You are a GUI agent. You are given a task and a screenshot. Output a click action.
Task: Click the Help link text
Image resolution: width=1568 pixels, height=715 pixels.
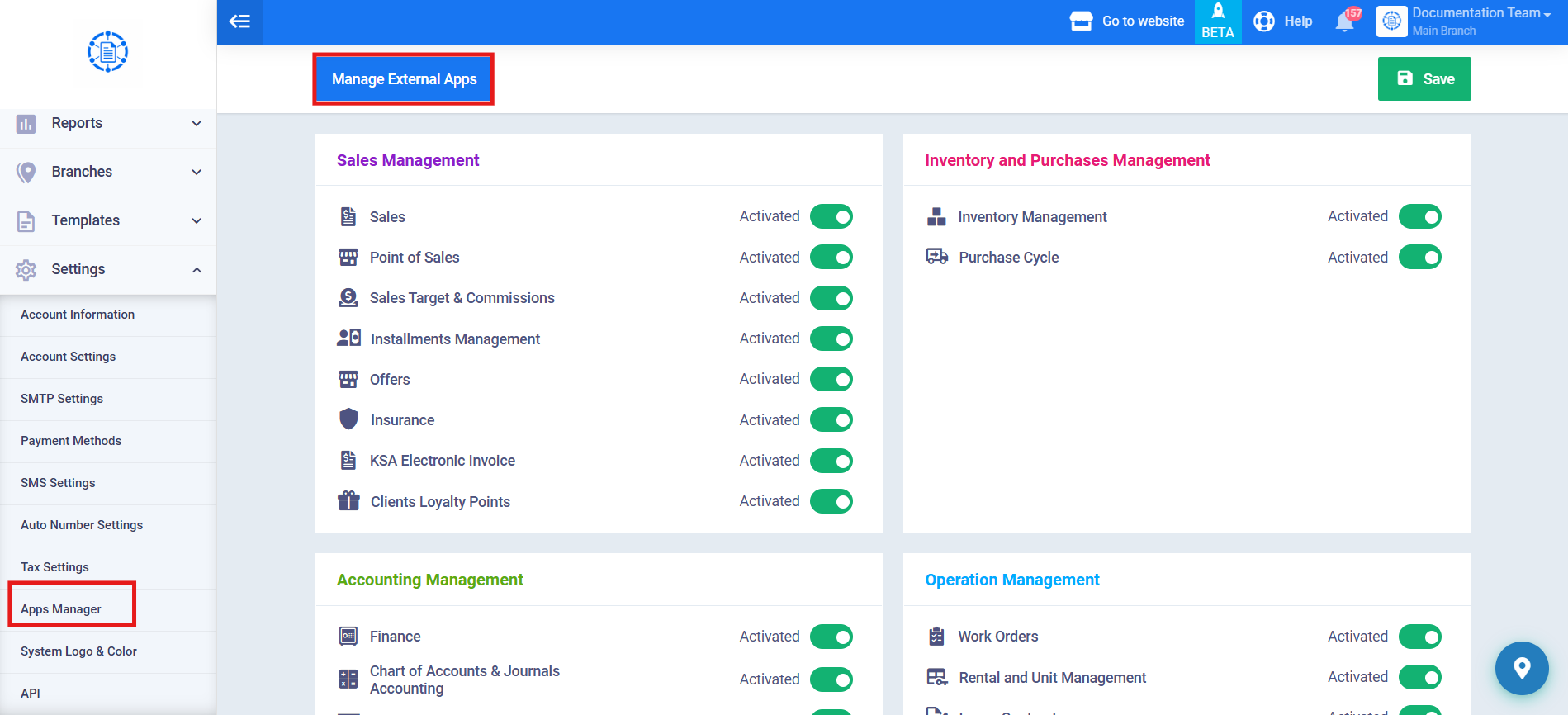[x=1298, y=21]
